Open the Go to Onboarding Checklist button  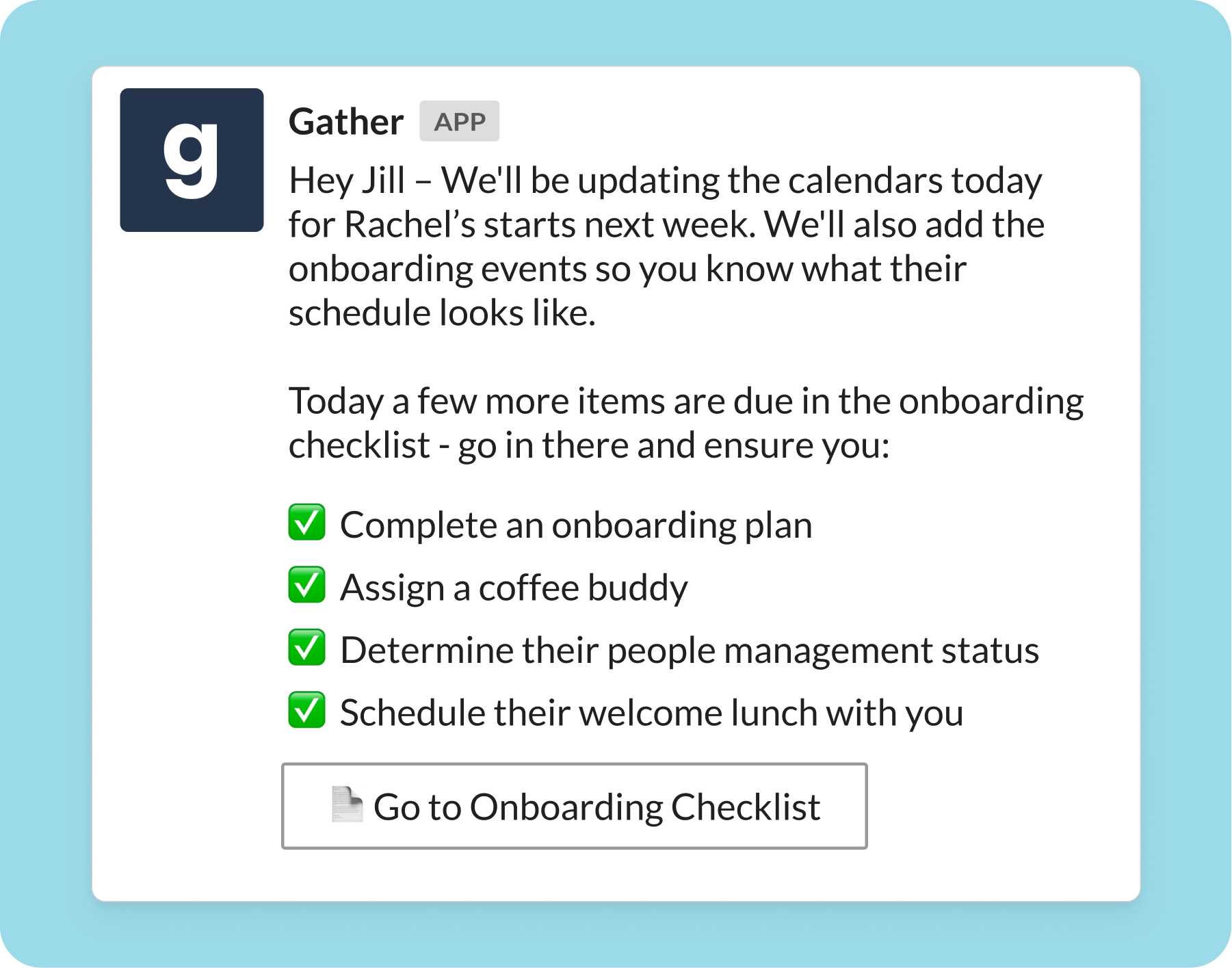coord(575,806)
